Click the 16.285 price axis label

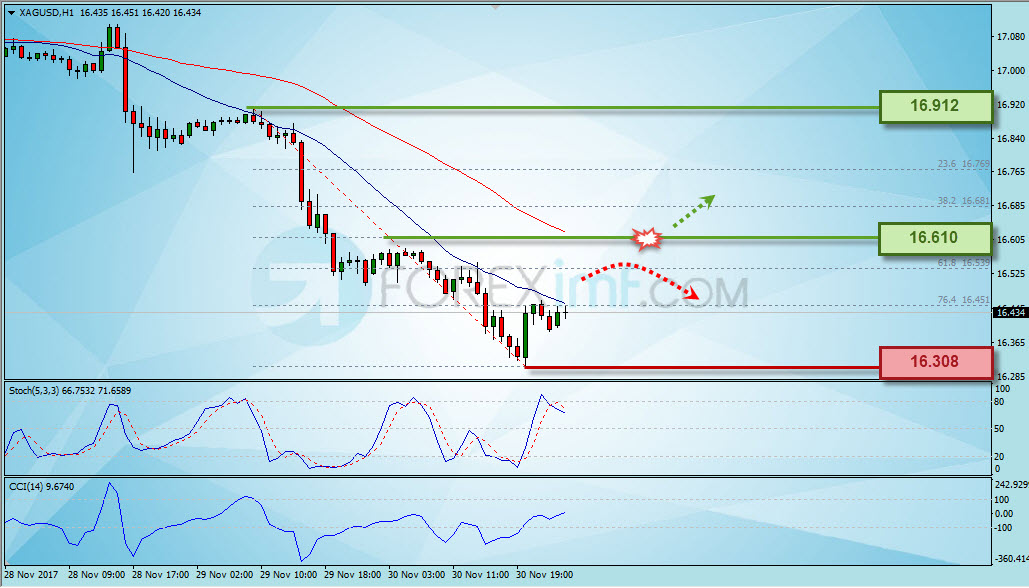pos(1011,377)
